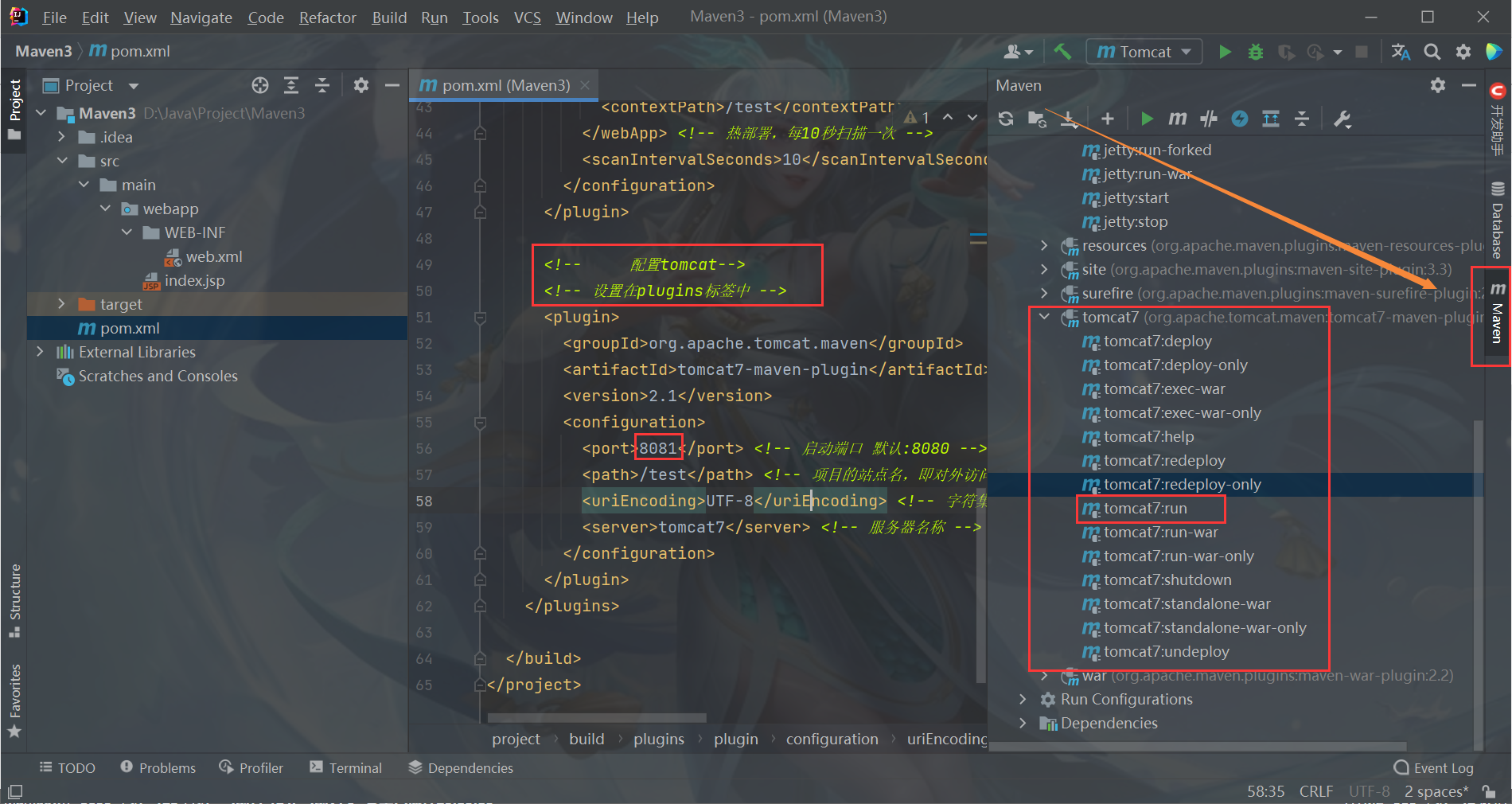Expand Run Configurations in Maven
The image size is (1512, 804).
(x=1023, y=699)
